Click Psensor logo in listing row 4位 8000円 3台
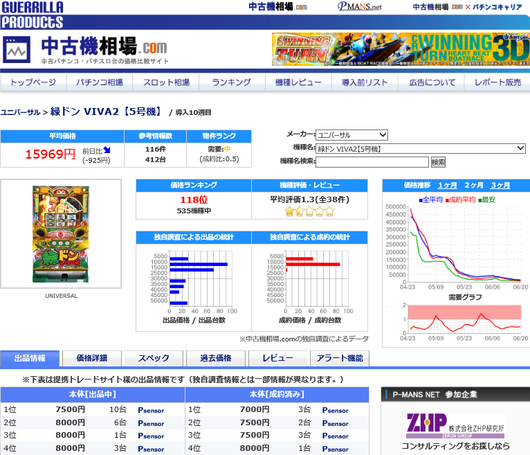The width and height of the screenshot is (530, 455). [x=151, y=449]
